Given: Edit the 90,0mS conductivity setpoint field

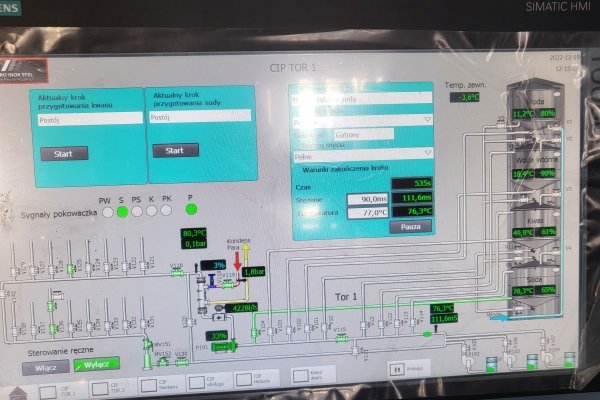Looking at the screenshot, I should [366, 199].
